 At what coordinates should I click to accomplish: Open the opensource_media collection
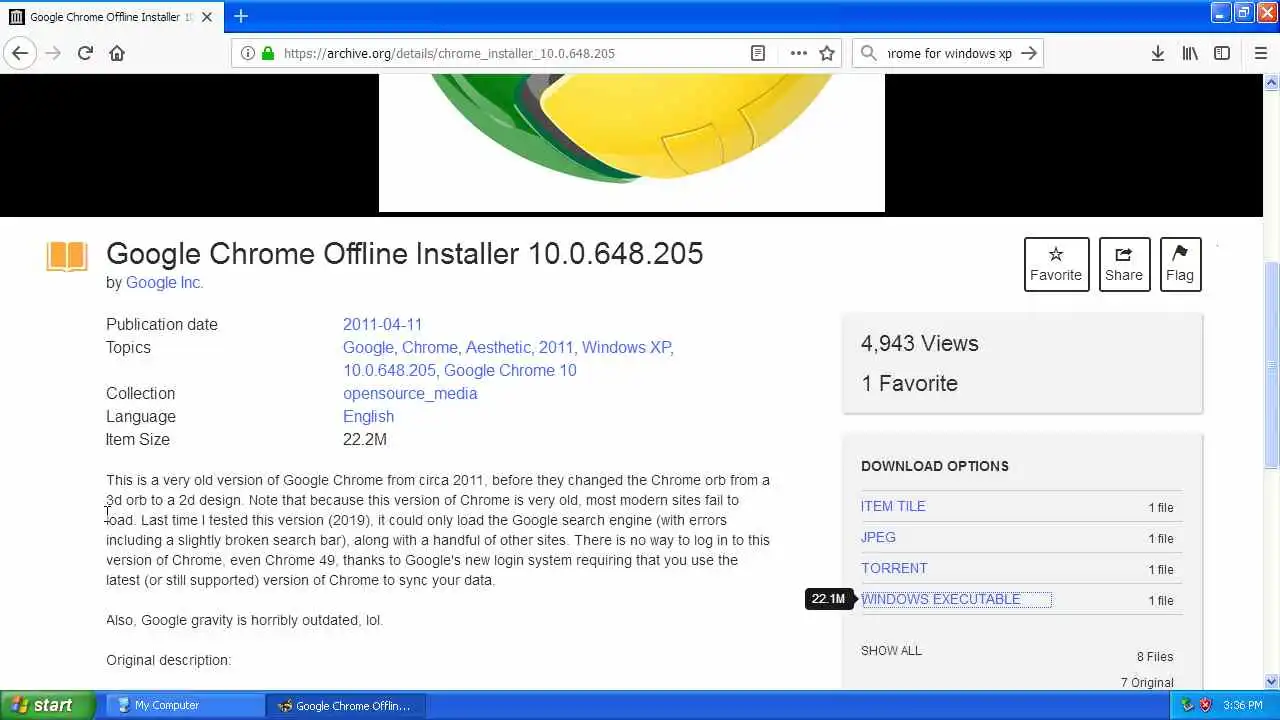click(410, 393)
